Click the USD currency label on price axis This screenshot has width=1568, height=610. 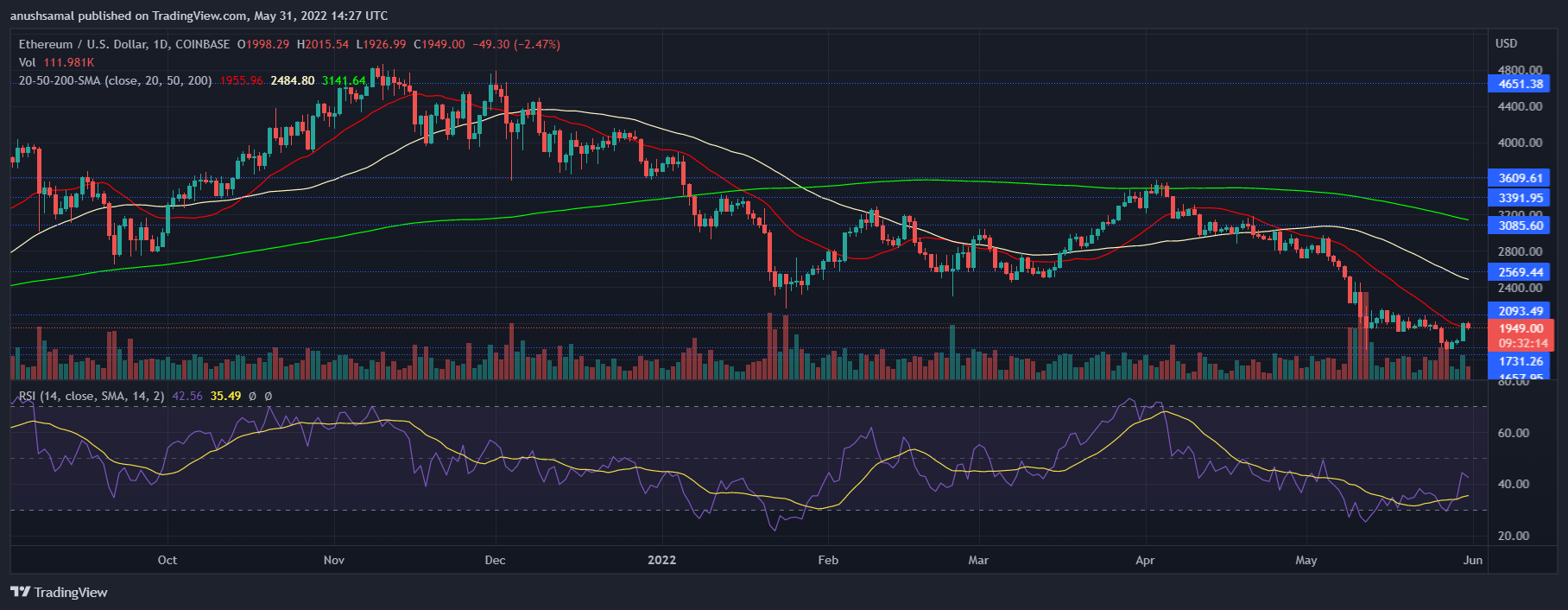coord(1507,43)
